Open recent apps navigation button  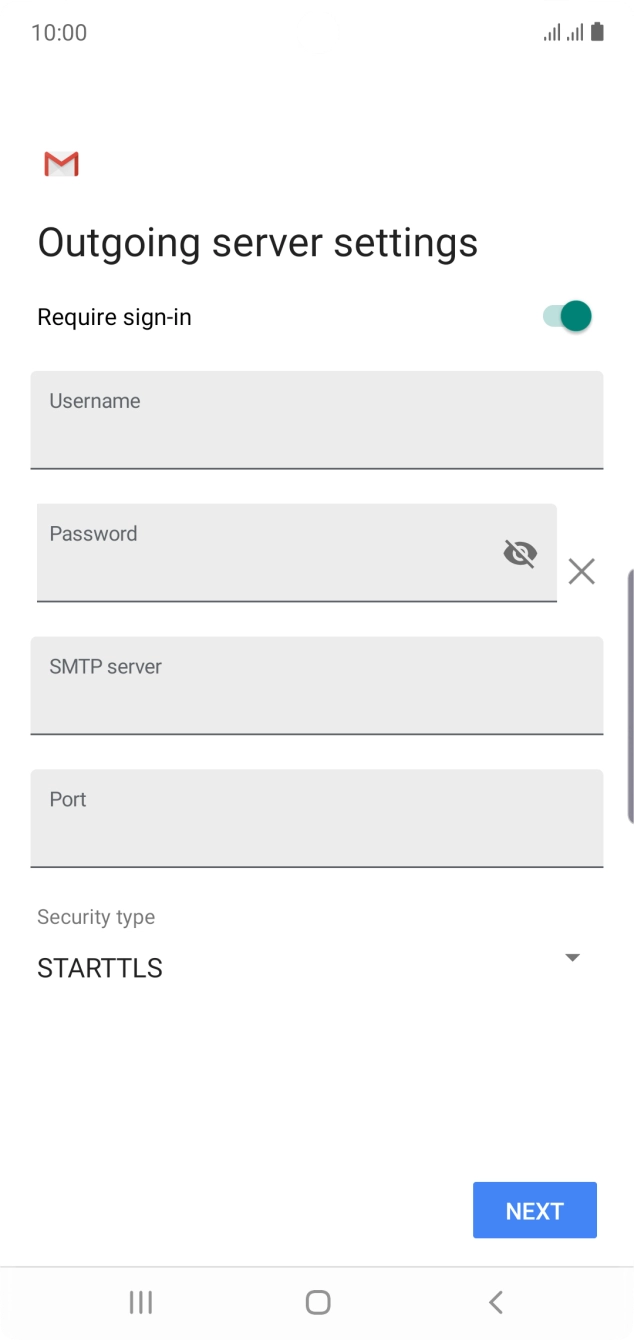(141, 1302)
